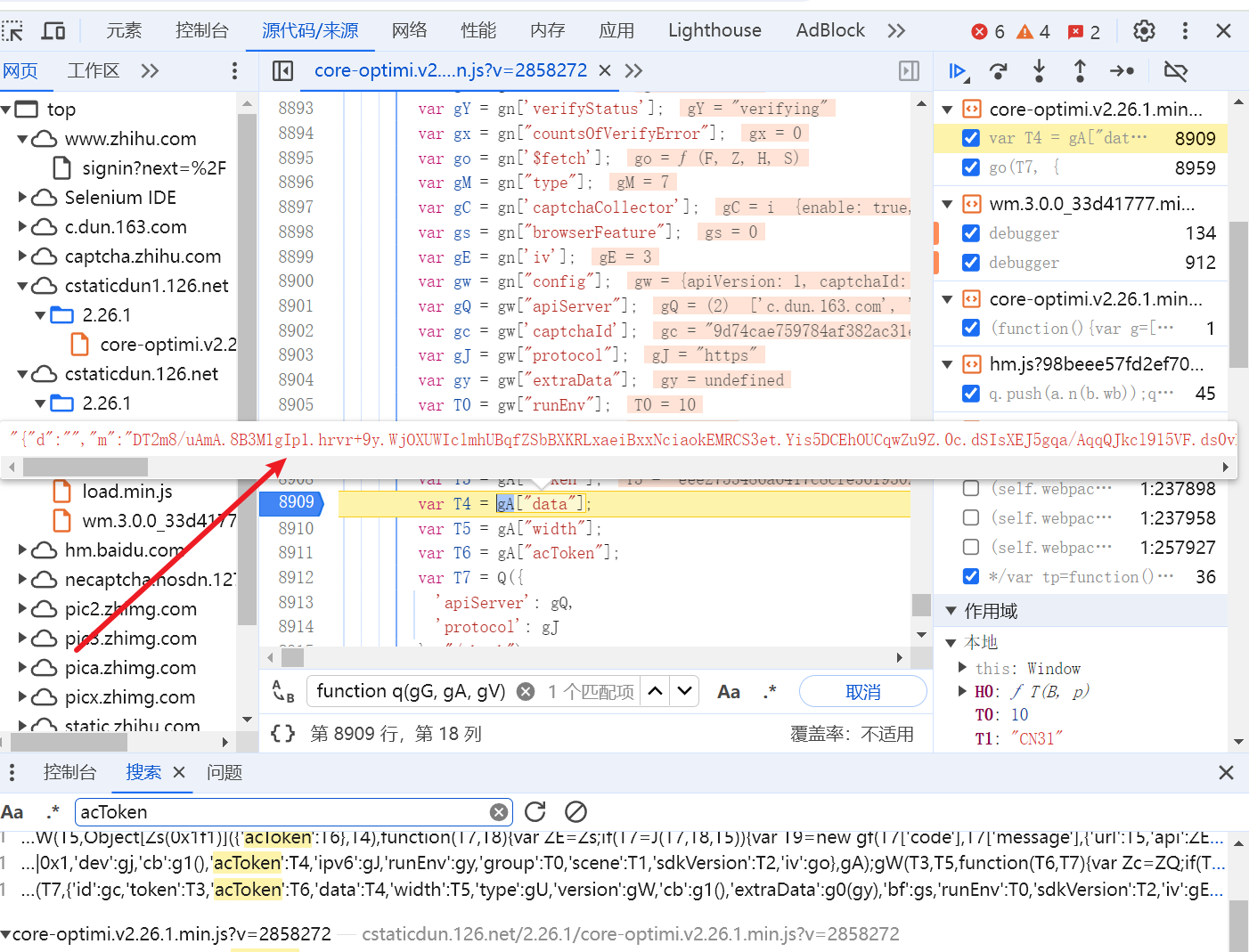
Task: Switch to the 控制台 Console panel tab
Action: point(202,31)
